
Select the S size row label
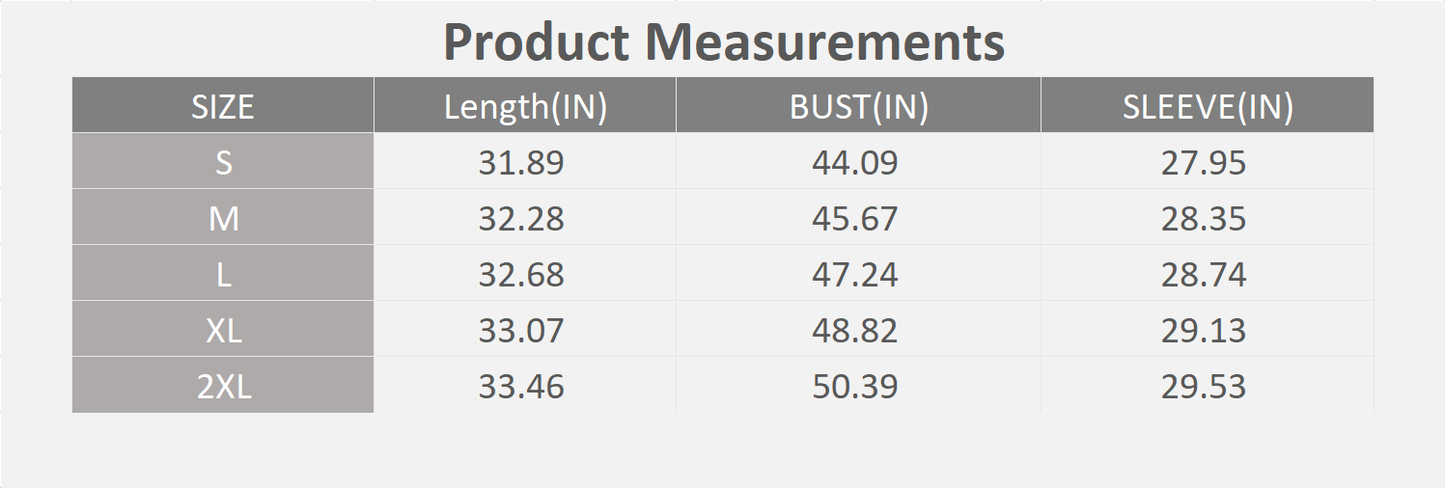tap(223, 162)
